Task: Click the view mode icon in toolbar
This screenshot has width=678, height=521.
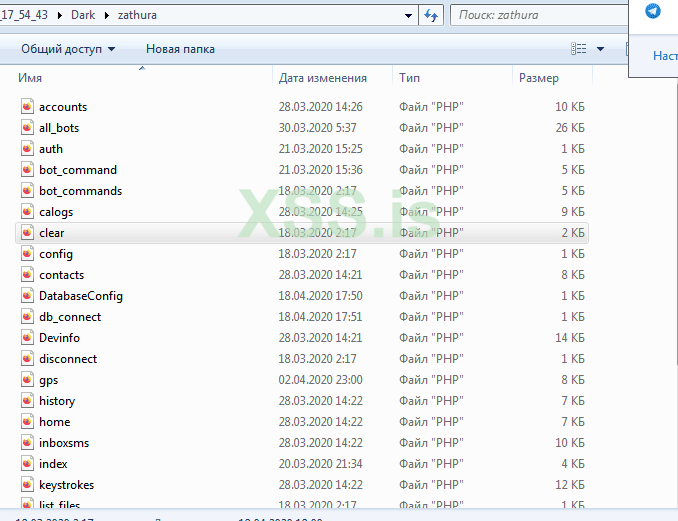Action: tap(579, 49)
